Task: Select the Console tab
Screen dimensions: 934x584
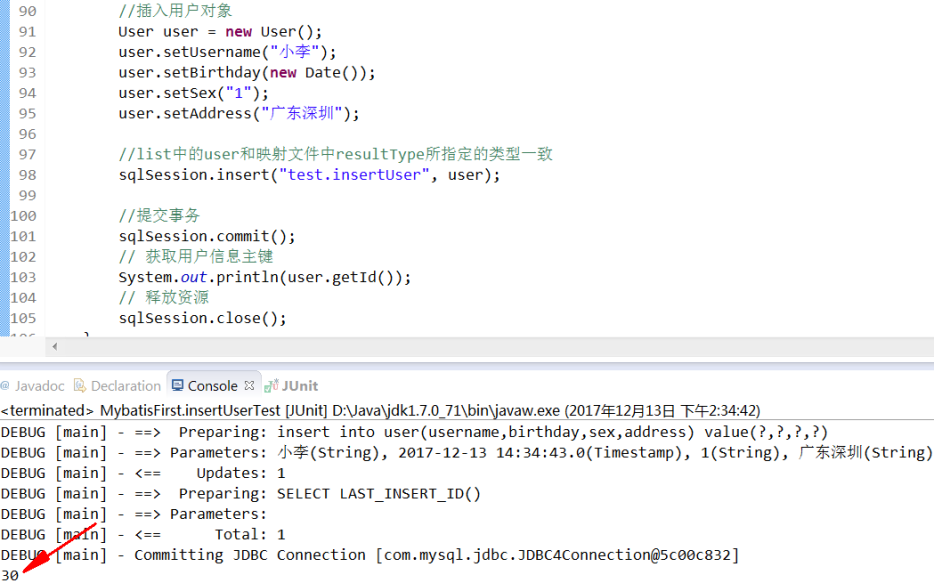Action: (213, 386)
